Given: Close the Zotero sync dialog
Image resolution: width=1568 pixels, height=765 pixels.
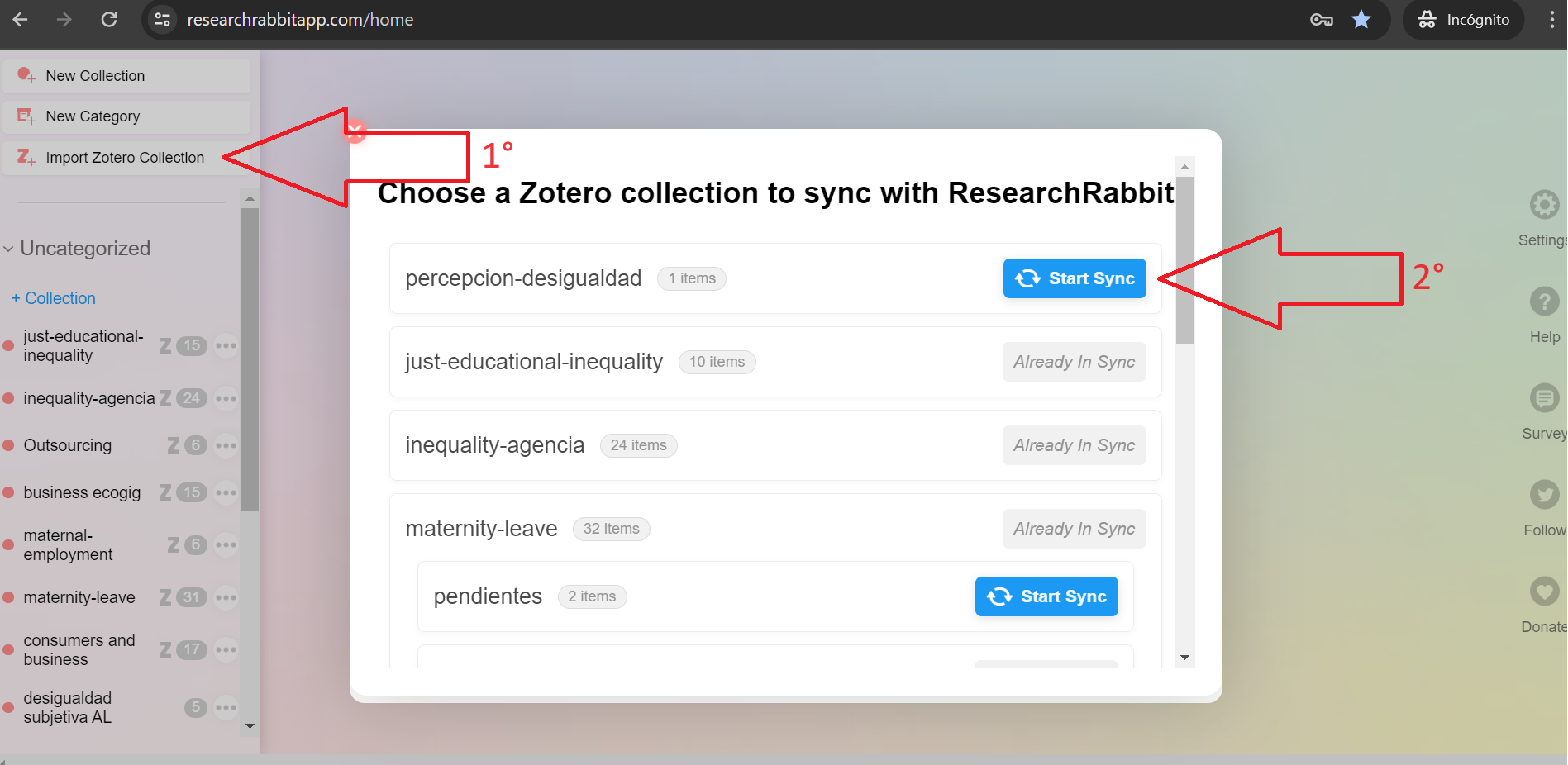Looking at the screenshot, I should click(x=355, y=131).
